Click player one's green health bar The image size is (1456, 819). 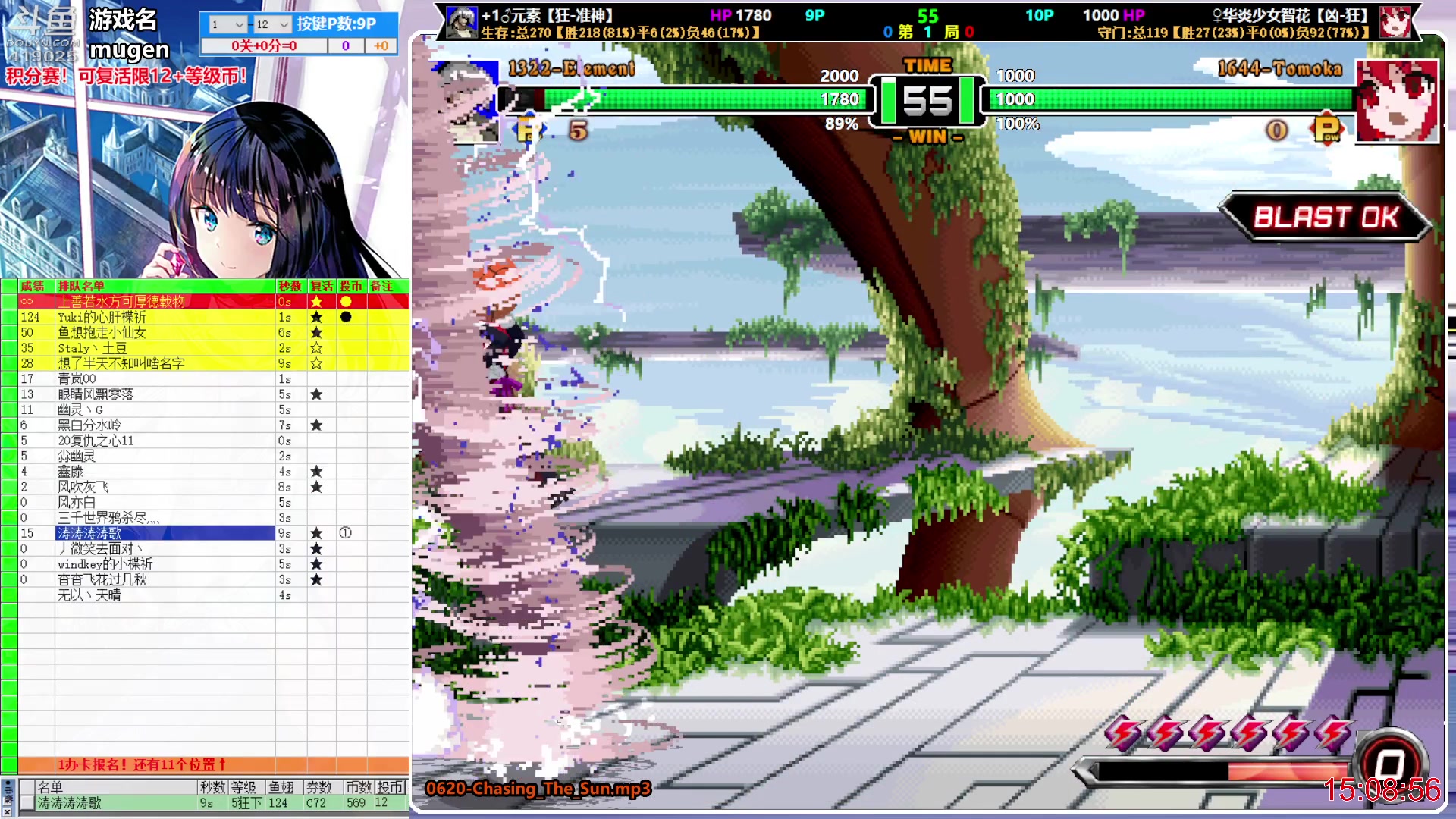click(686, 99)
